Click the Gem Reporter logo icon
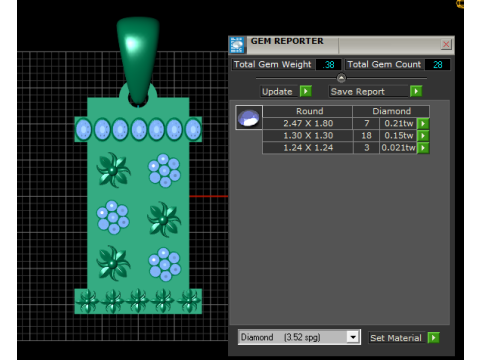This screenshot has height=360, width=480. pos(237,45)
